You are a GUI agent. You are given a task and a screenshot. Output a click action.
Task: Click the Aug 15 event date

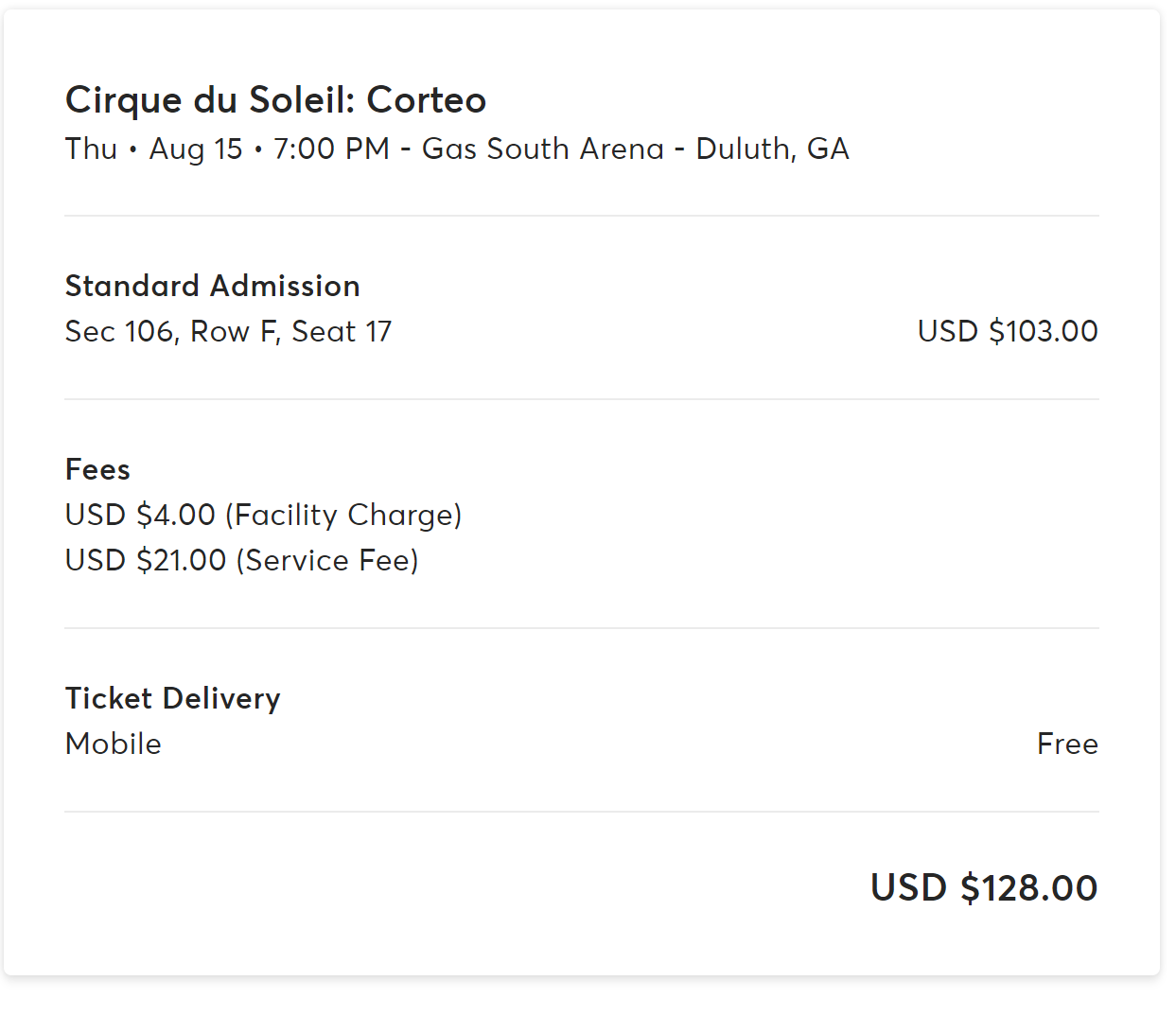point(196,149)
